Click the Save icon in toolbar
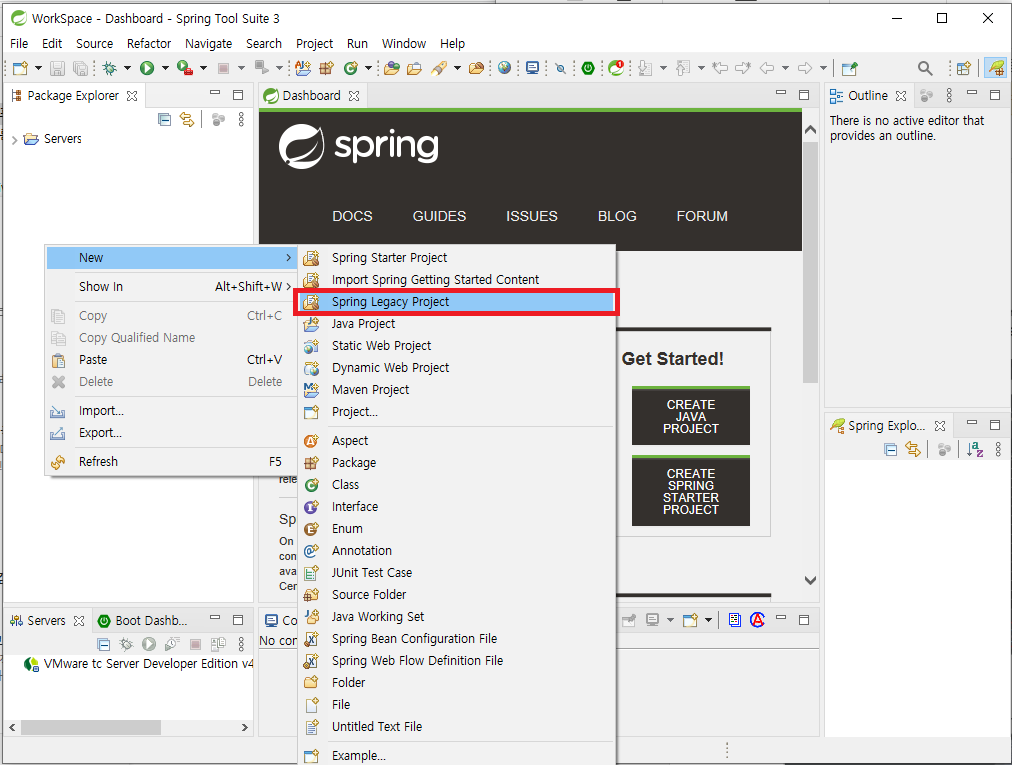This screenshot has height=765, width=1012. click(57, 68)
